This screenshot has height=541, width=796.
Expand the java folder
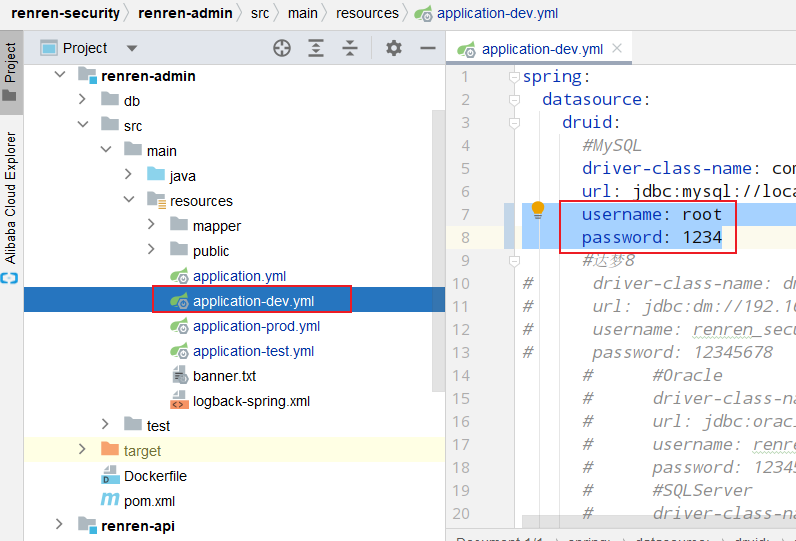pyautogui.click(x=128, y=174)
